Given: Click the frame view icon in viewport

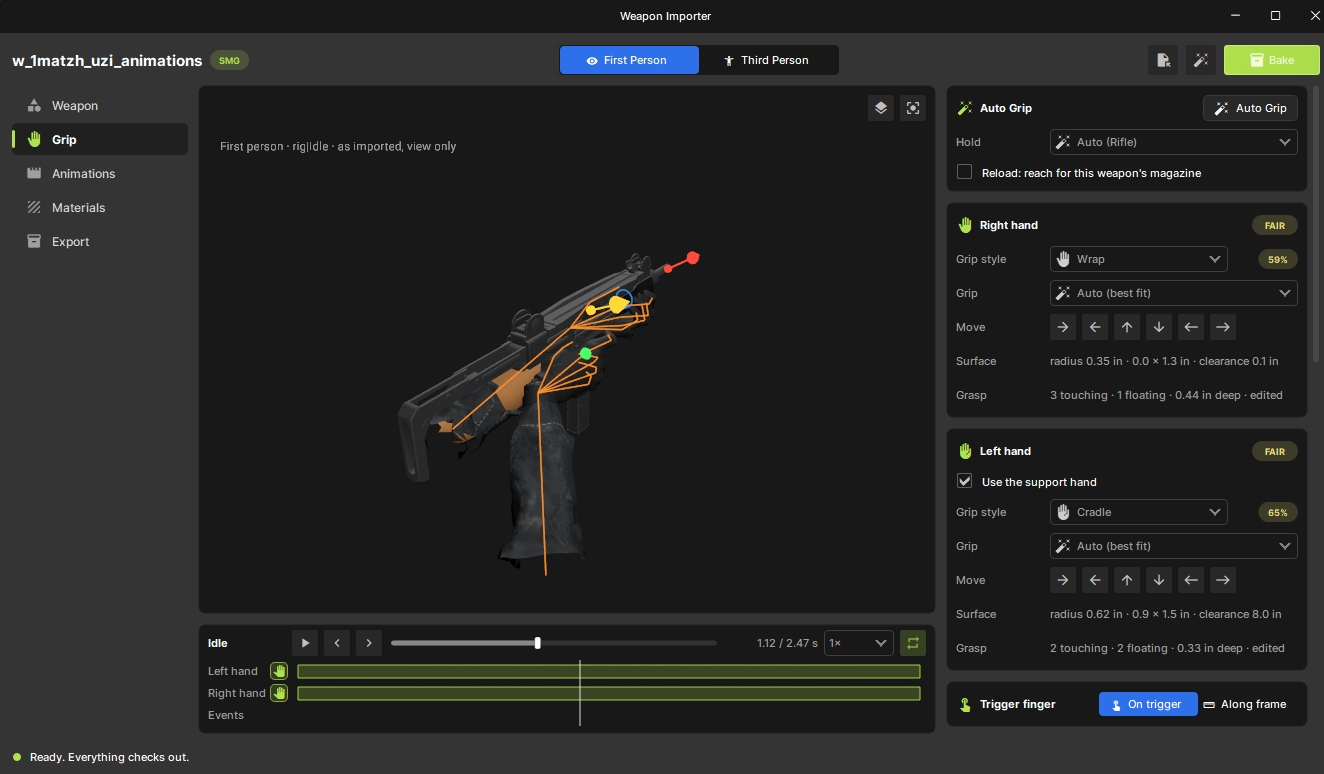Looking at the screenshot, I should pos(913,108).
